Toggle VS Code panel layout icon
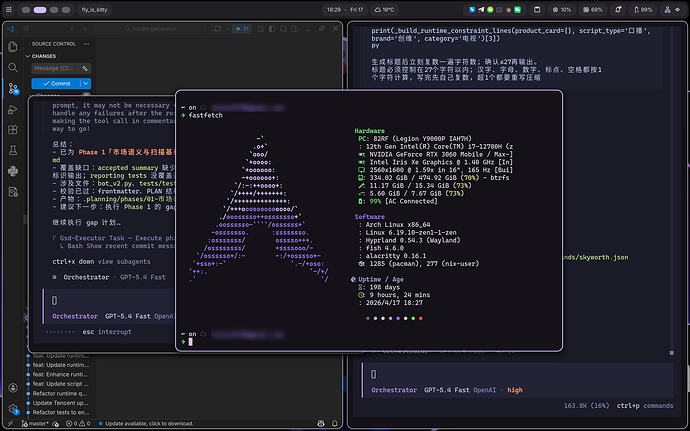This screenshot has height=431, width=690. (x=283, y=29)
